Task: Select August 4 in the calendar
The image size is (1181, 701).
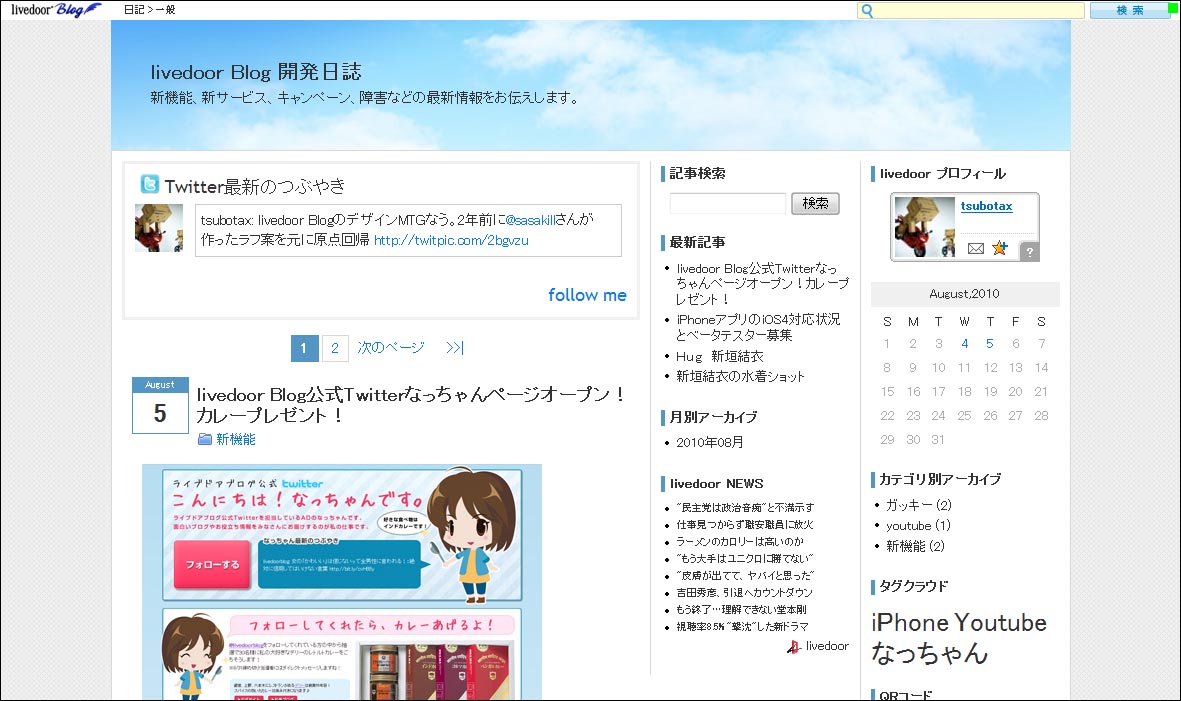Action: [964, 343]
